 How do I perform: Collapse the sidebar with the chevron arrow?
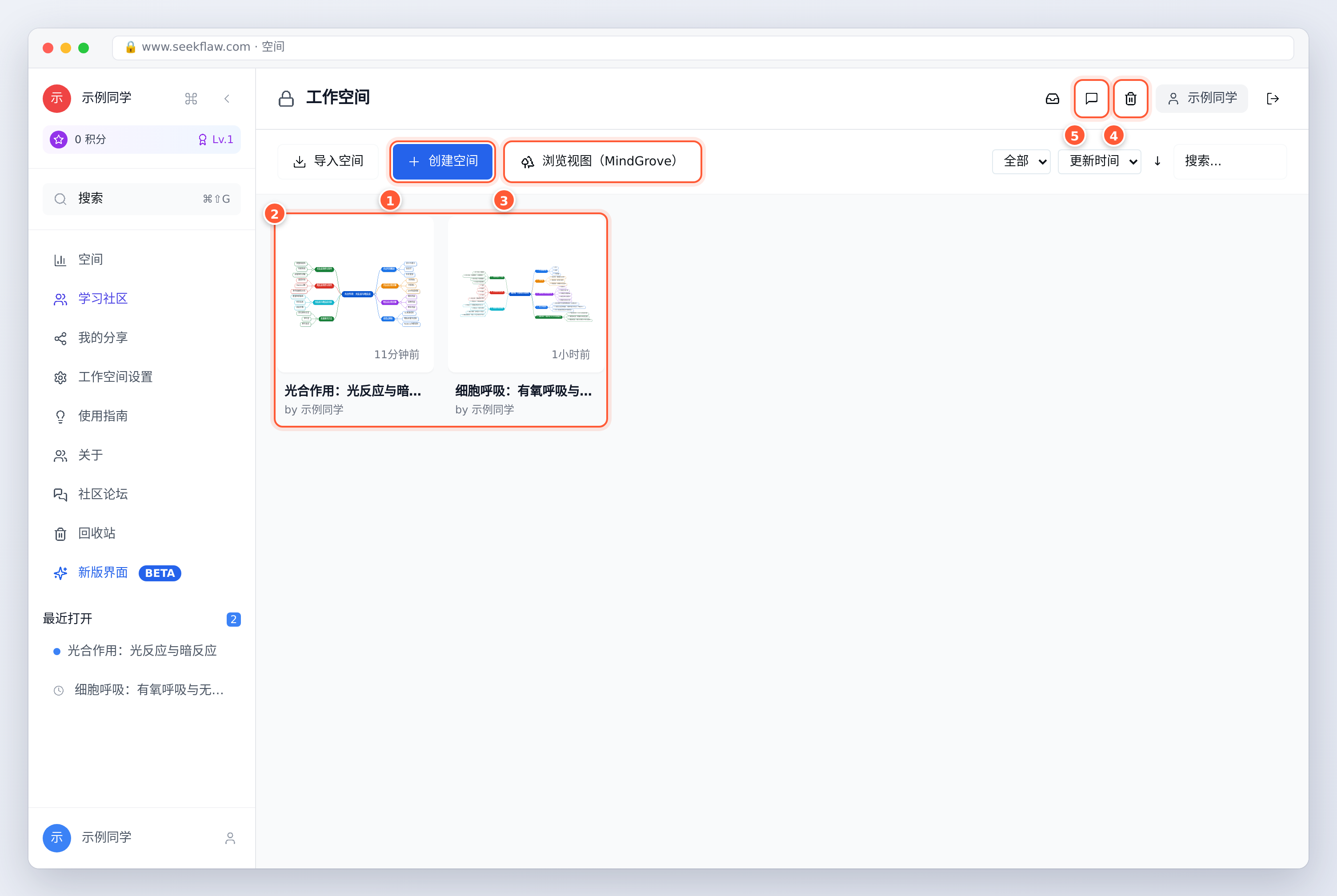[227, 99]
